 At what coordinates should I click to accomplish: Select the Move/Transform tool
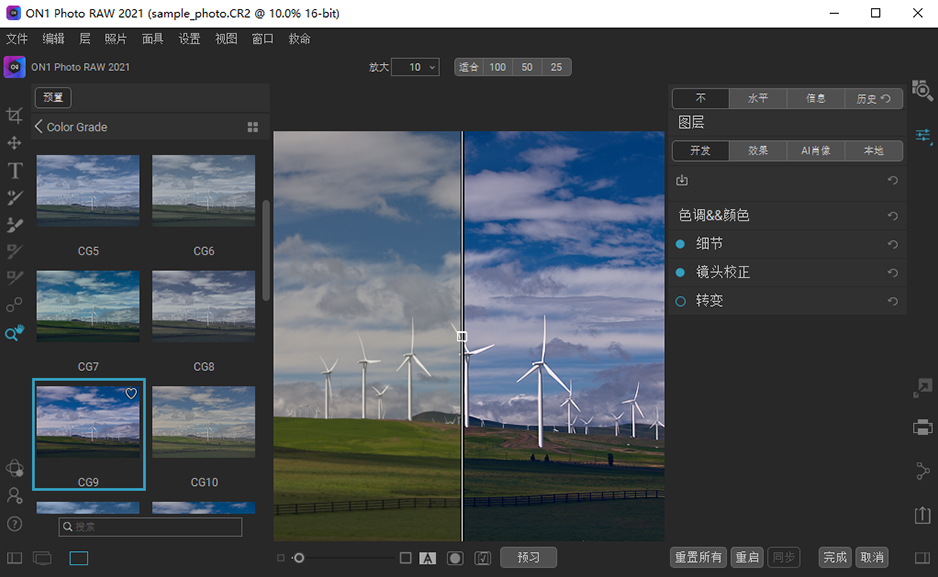pos(14,143)
